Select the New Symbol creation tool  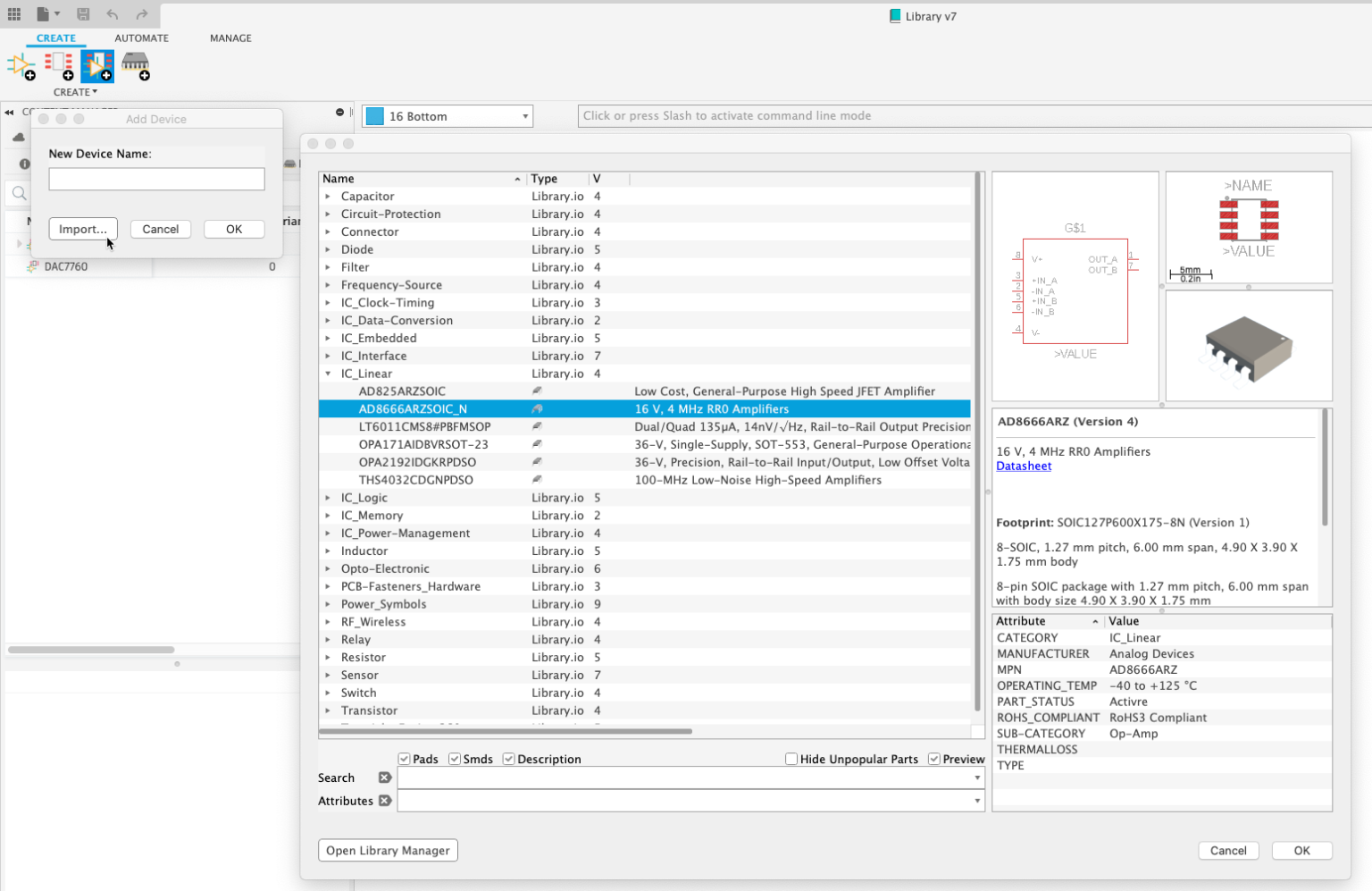pos(20,65)
